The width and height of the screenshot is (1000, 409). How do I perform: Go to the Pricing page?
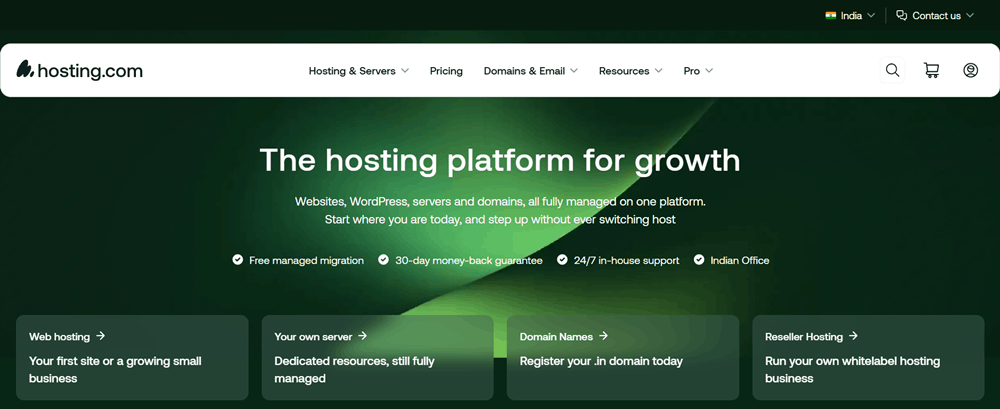(x=446, y=71)
